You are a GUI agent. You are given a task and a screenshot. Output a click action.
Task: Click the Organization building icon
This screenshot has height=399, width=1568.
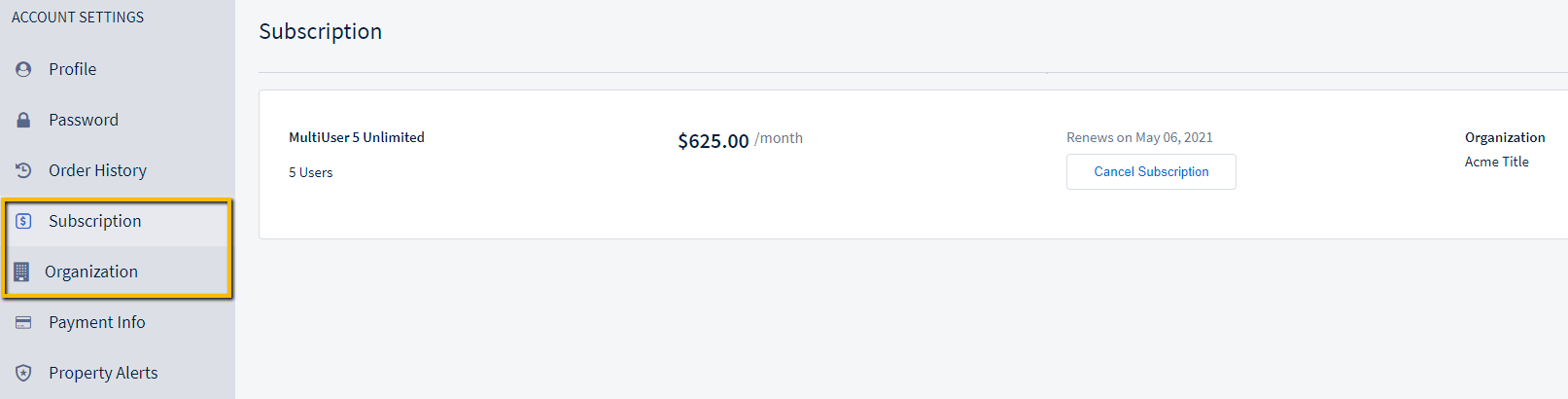[x=21, y=272]
